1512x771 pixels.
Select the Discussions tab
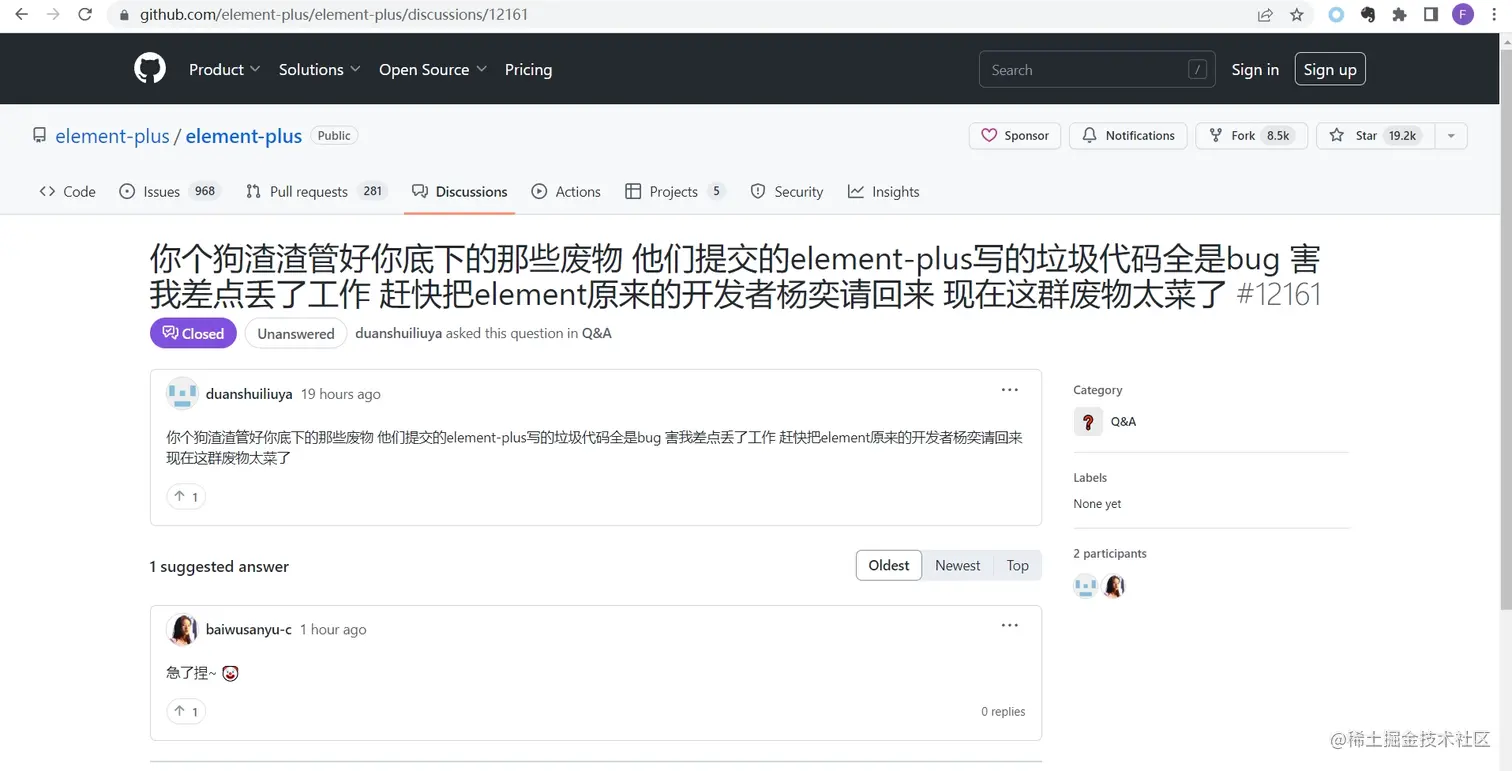(x=460, y=192)
